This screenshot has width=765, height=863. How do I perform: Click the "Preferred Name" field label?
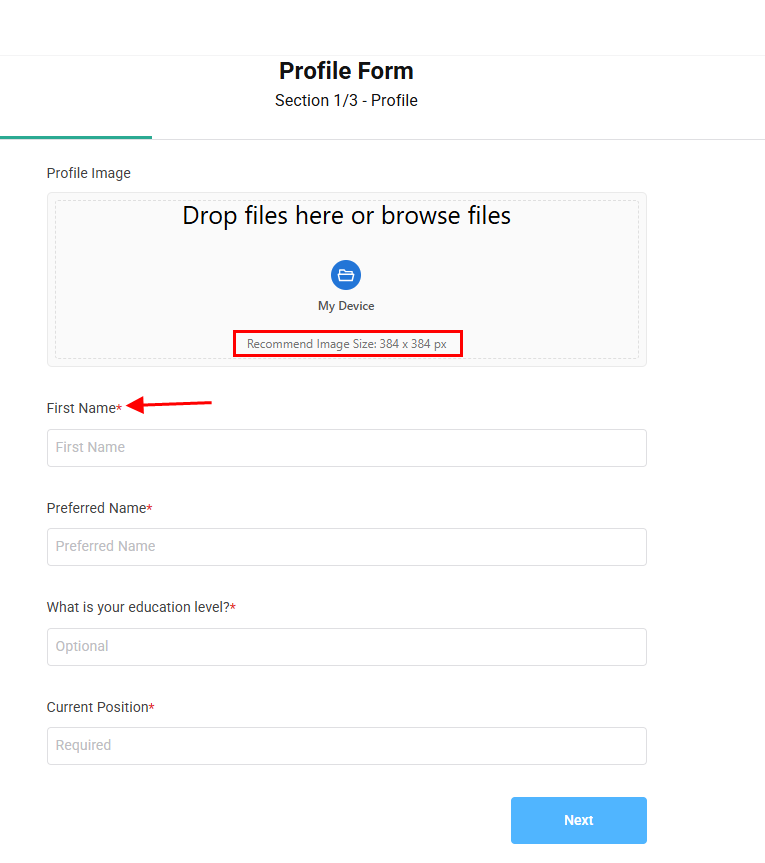click(96, 508)
